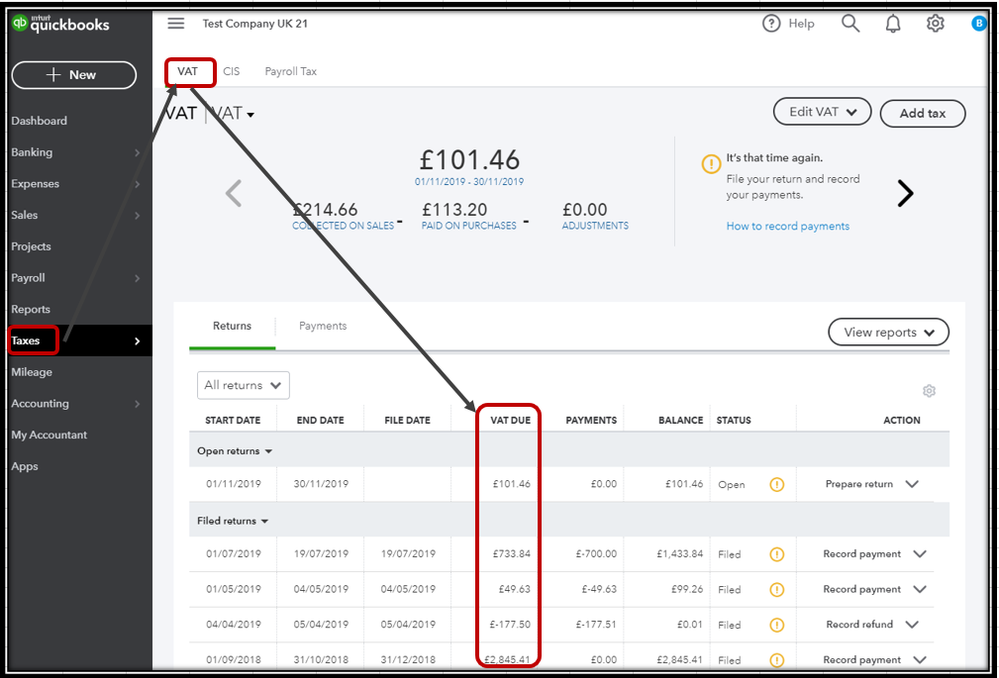The image size is (999, 678).
Task: Sort by the BALANCE column header
Action: (x=681, y=421)
